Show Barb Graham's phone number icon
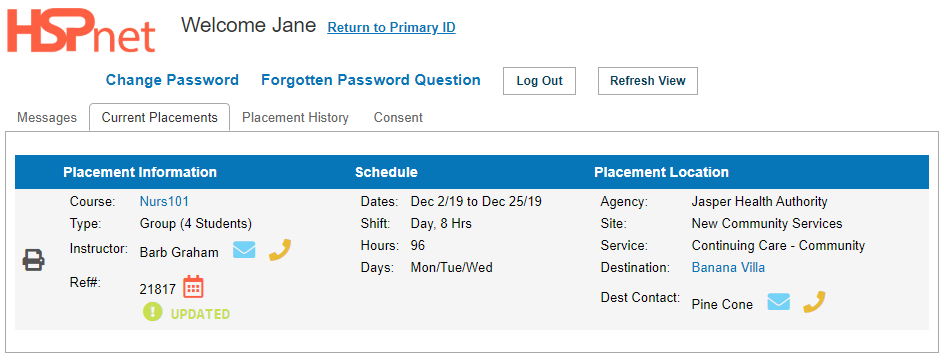Screen dimensions: 944x361 click(280, 250)
